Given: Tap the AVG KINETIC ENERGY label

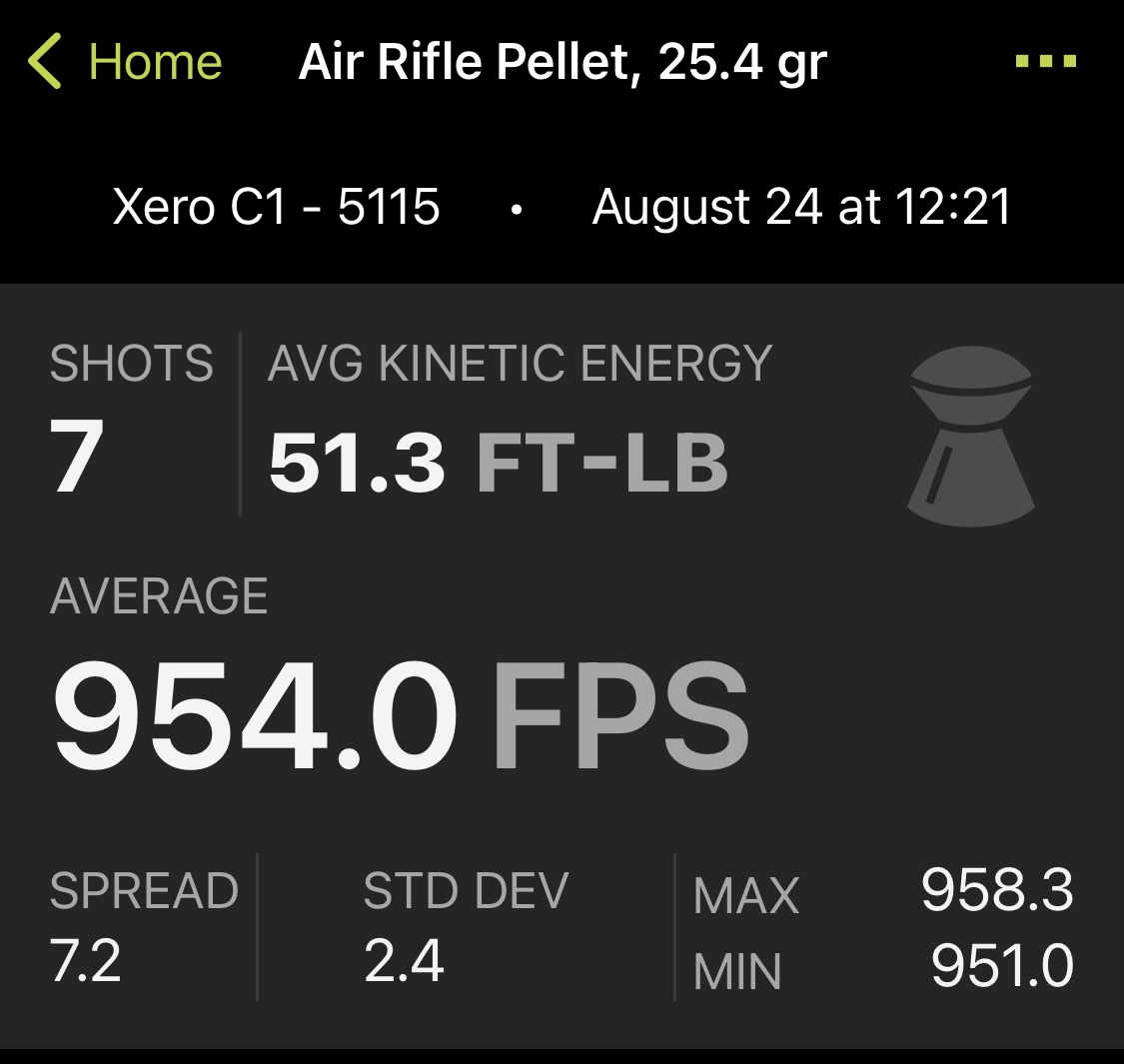Looking at the screenshot, I should click(521, 363).
